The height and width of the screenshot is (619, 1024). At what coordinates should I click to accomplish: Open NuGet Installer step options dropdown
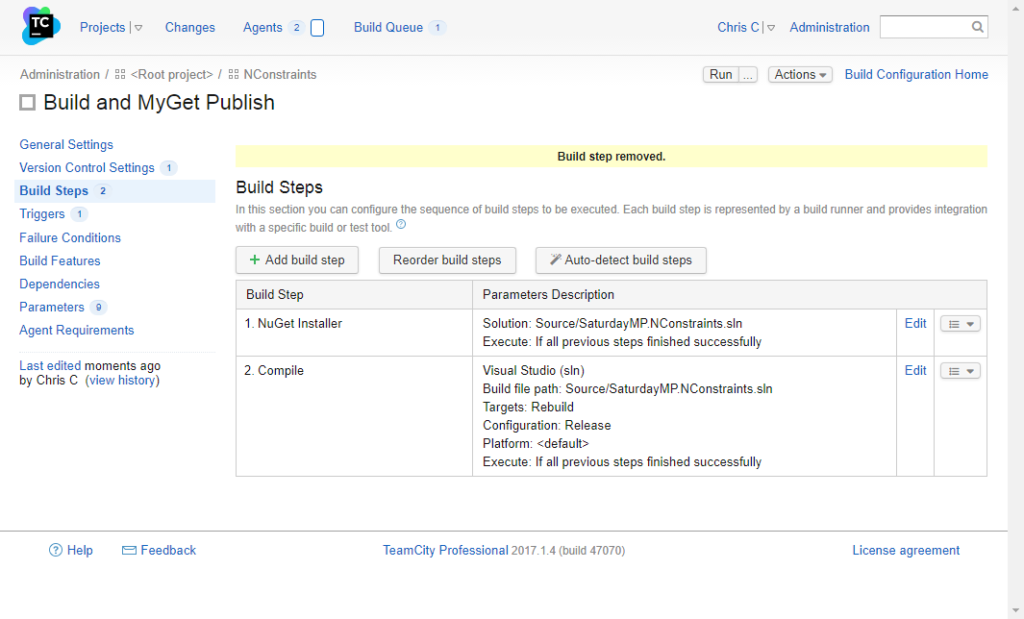960,324
